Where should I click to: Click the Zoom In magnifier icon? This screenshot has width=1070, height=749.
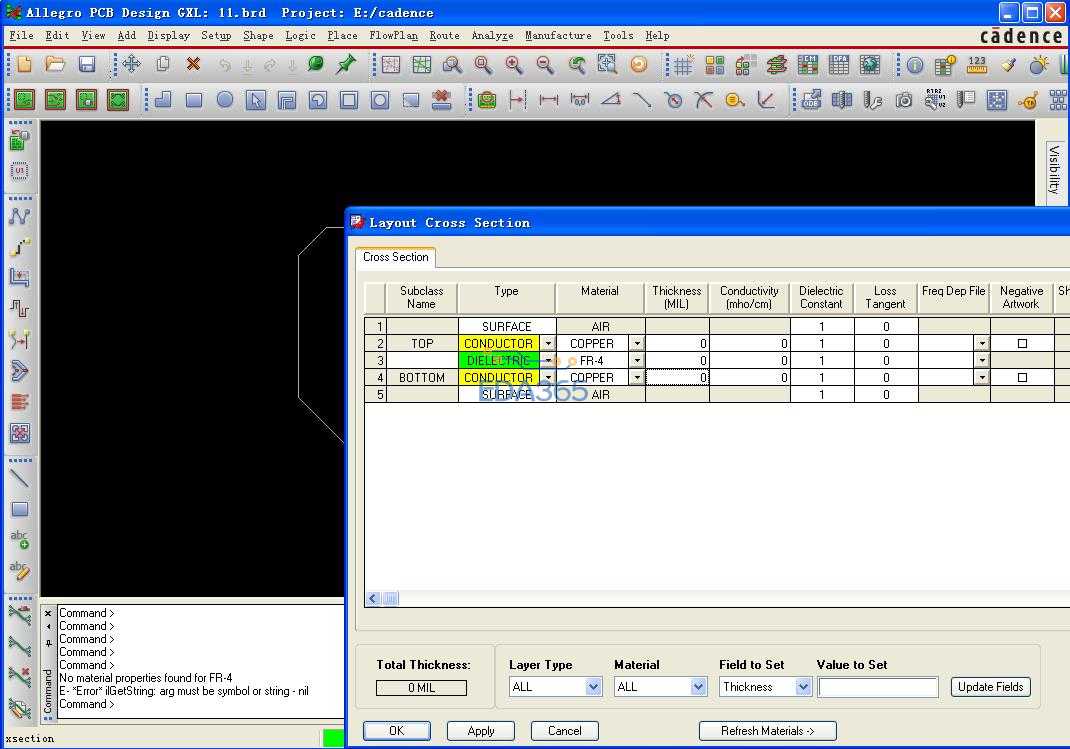(514, 65)
